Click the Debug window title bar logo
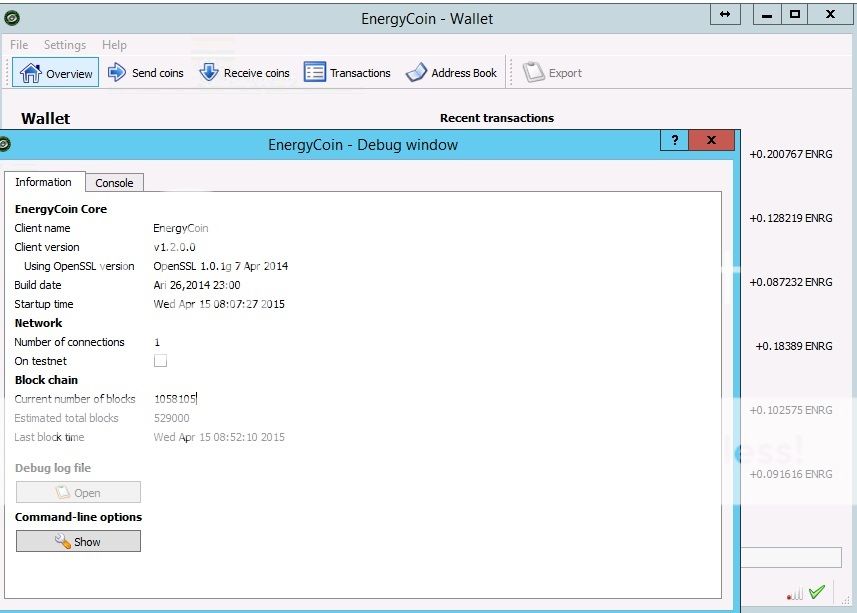857x613 pixels. tap(4, 144)
